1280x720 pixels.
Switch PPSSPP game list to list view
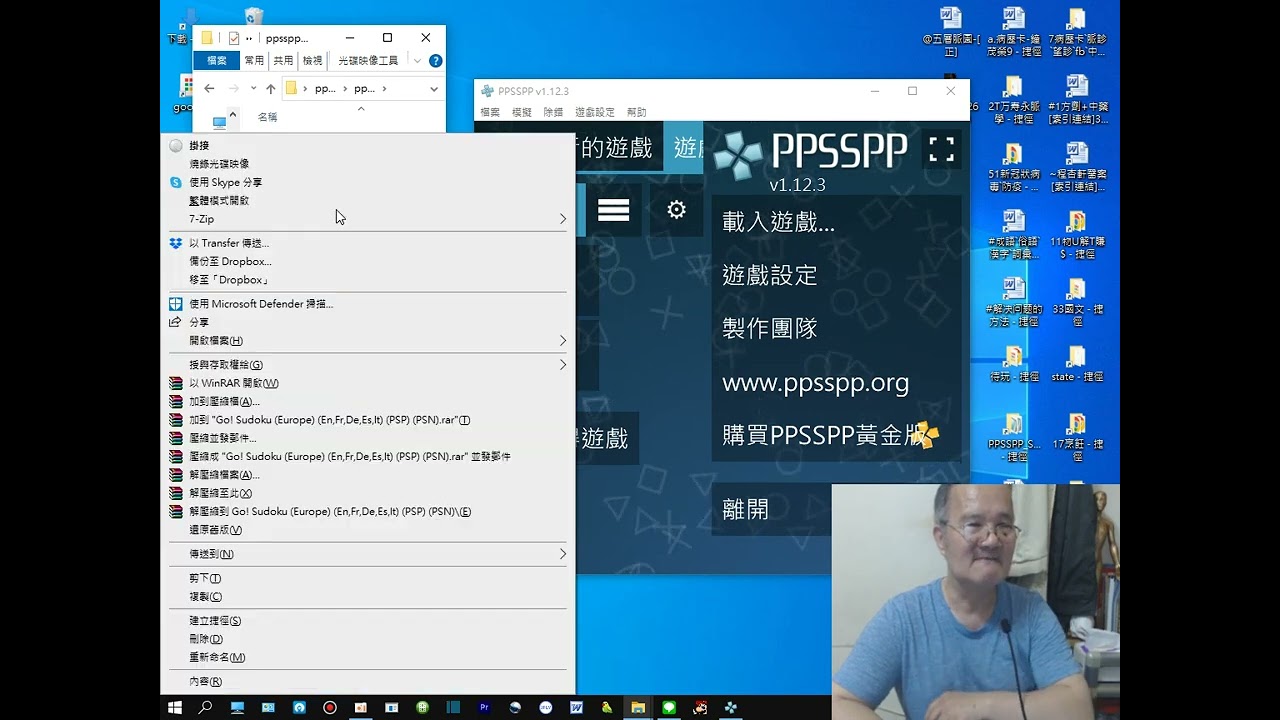pyautogui.click(x=613, y=210)
